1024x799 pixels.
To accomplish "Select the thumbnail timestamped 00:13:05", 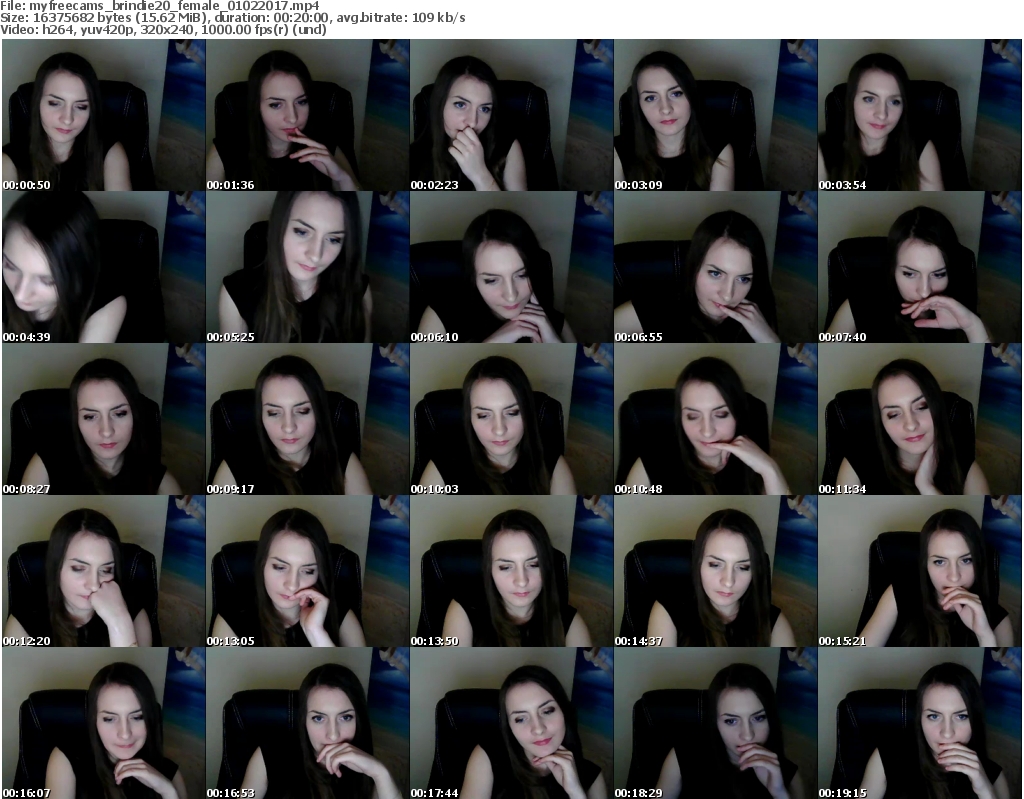I will click(308, 571).
